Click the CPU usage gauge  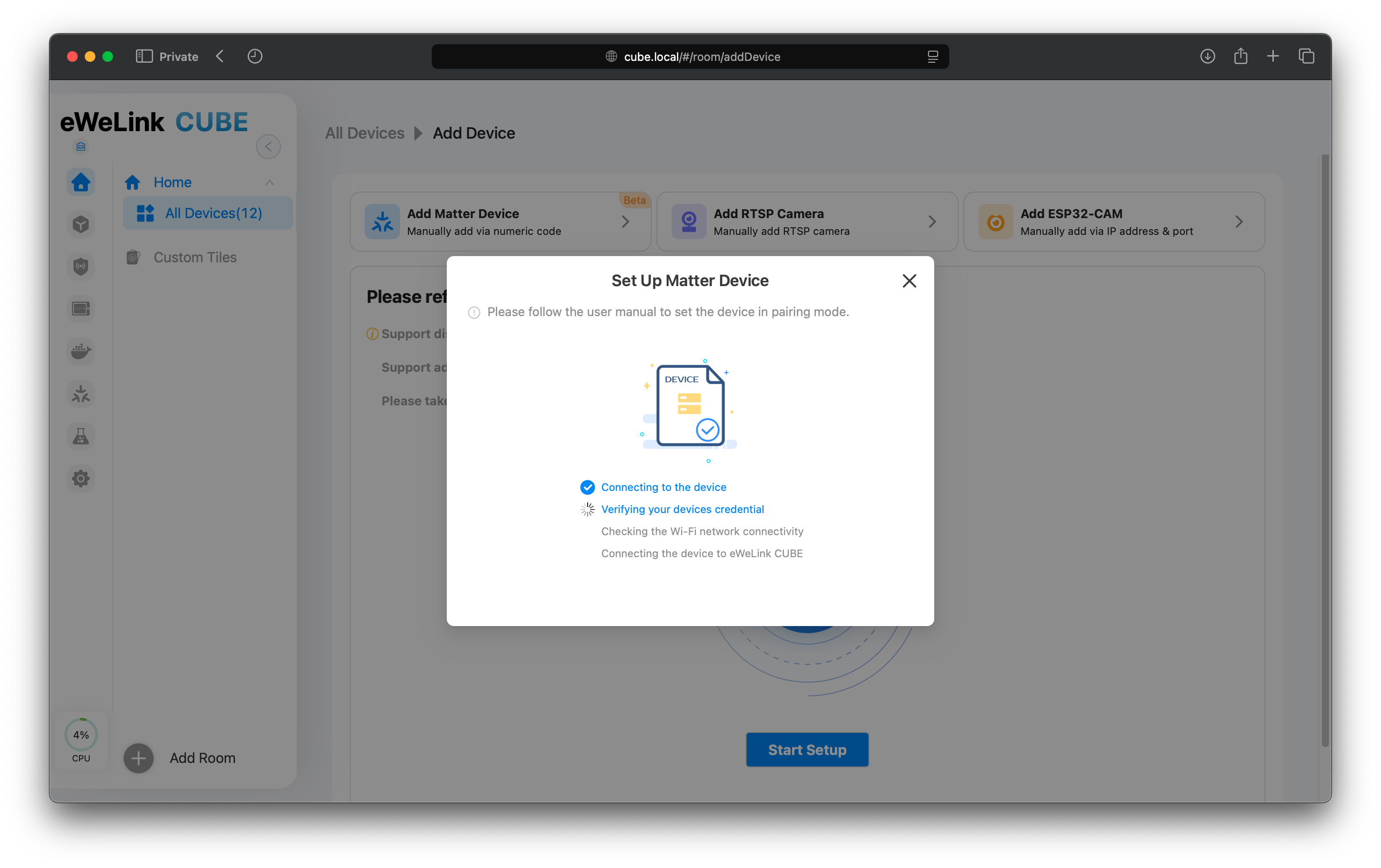(x=81, y=735)
